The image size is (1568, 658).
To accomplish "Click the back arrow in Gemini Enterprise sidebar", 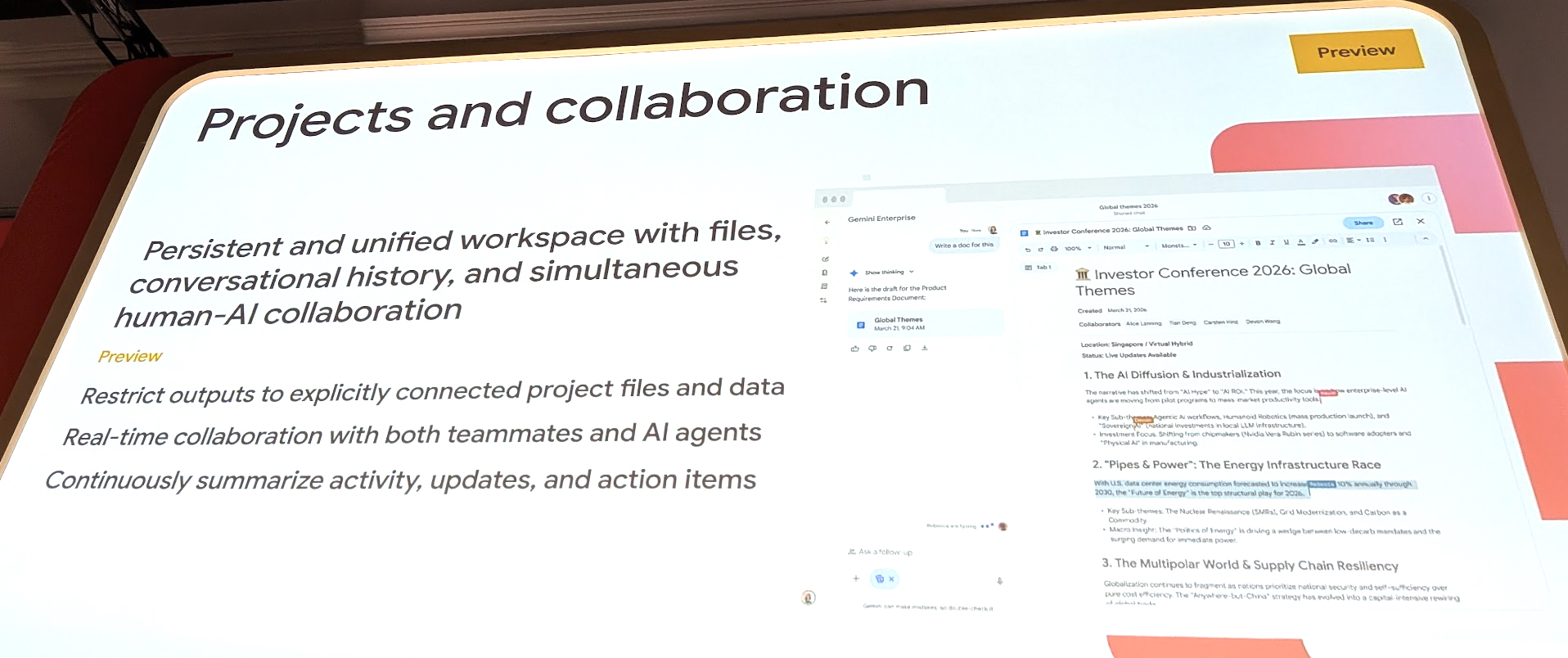I will click(827, 223).
